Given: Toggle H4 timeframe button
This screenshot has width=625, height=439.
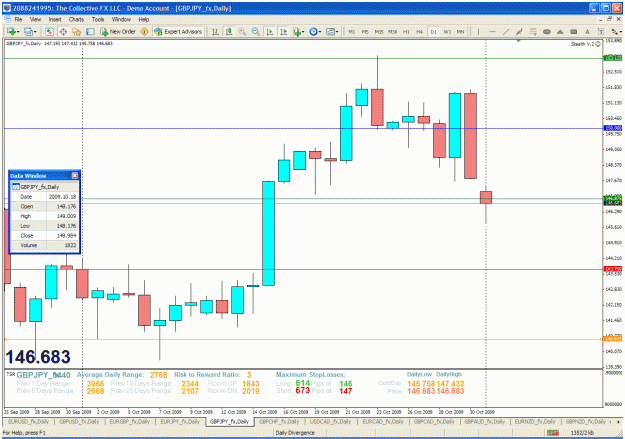Looking at the screenshot, I should point(420,31).
